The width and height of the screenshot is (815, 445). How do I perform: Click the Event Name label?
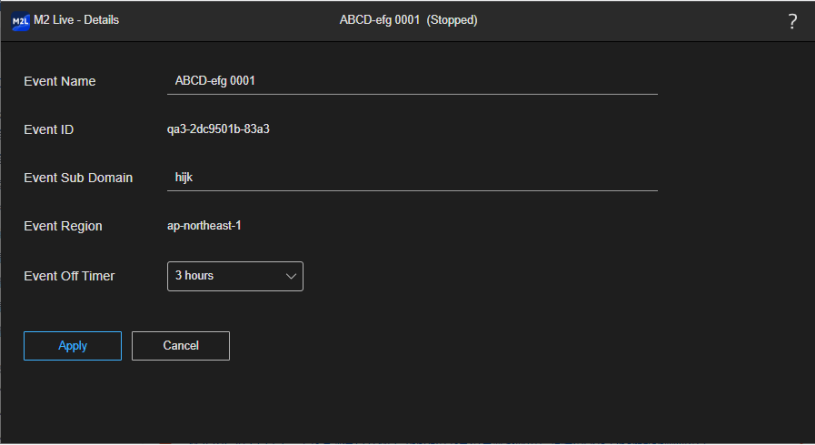pos(60,82)
